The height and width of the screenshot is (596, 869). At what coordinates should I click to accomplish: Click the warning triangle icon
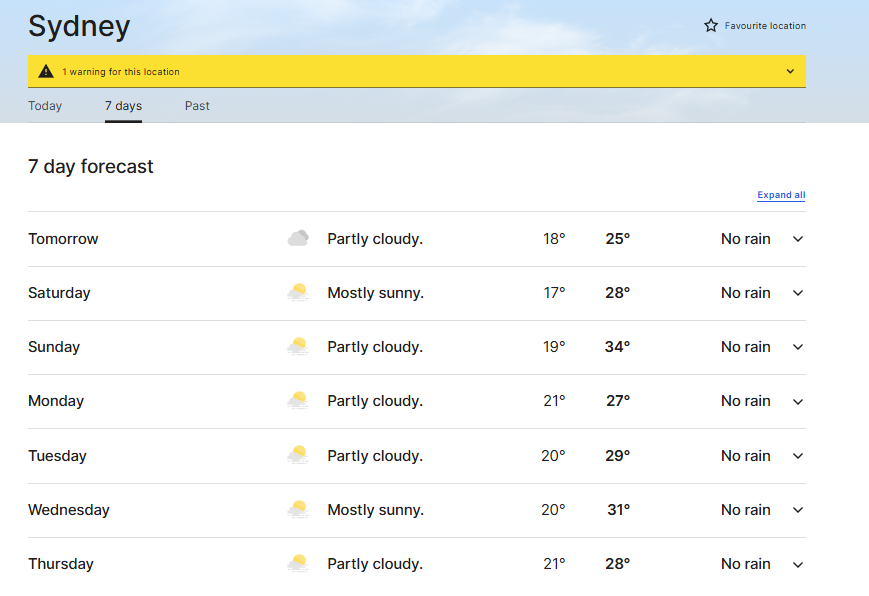[46, 72]
